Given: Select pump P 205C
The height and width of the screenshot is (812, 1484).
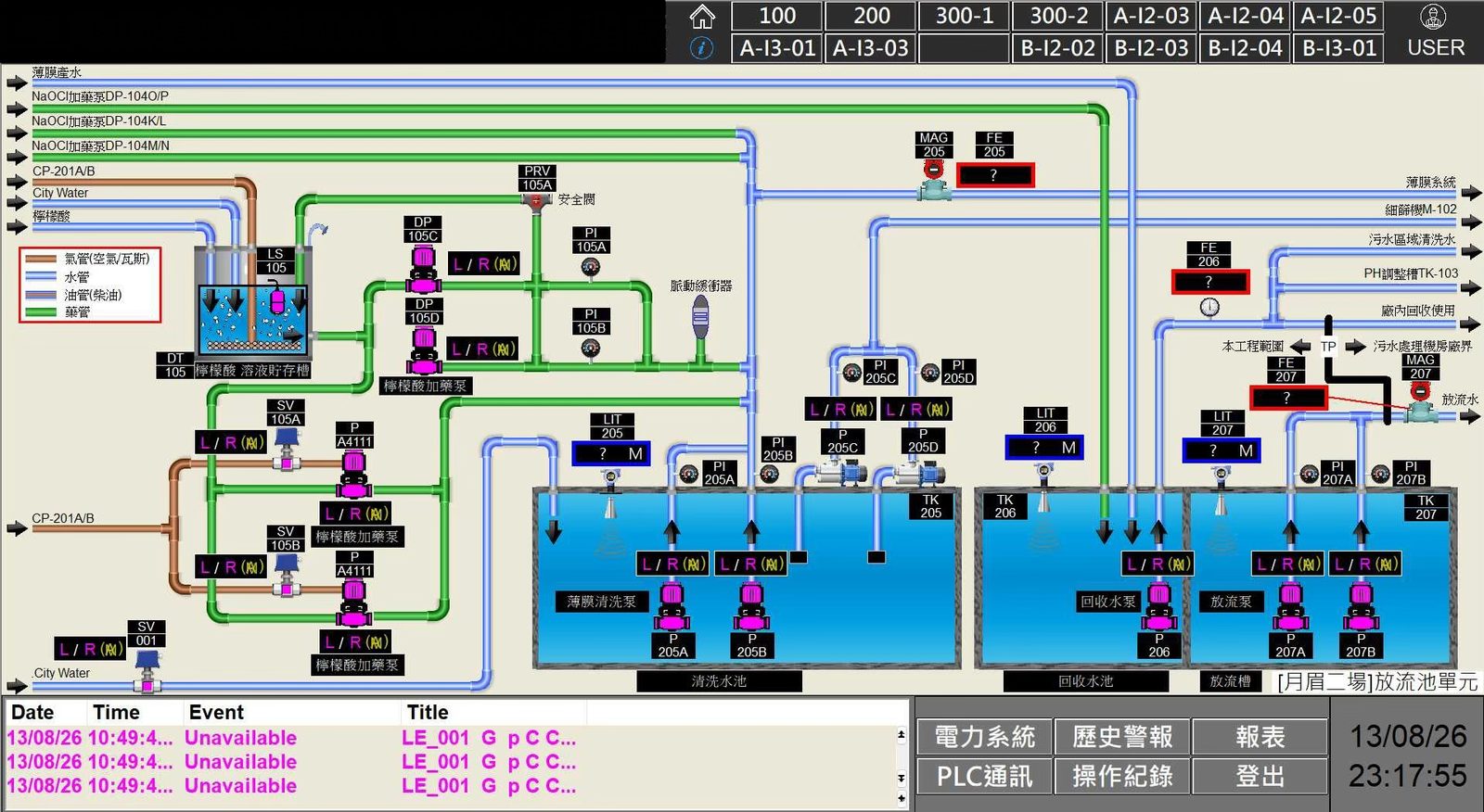Looking at the screenshot, I should (841, 473).
